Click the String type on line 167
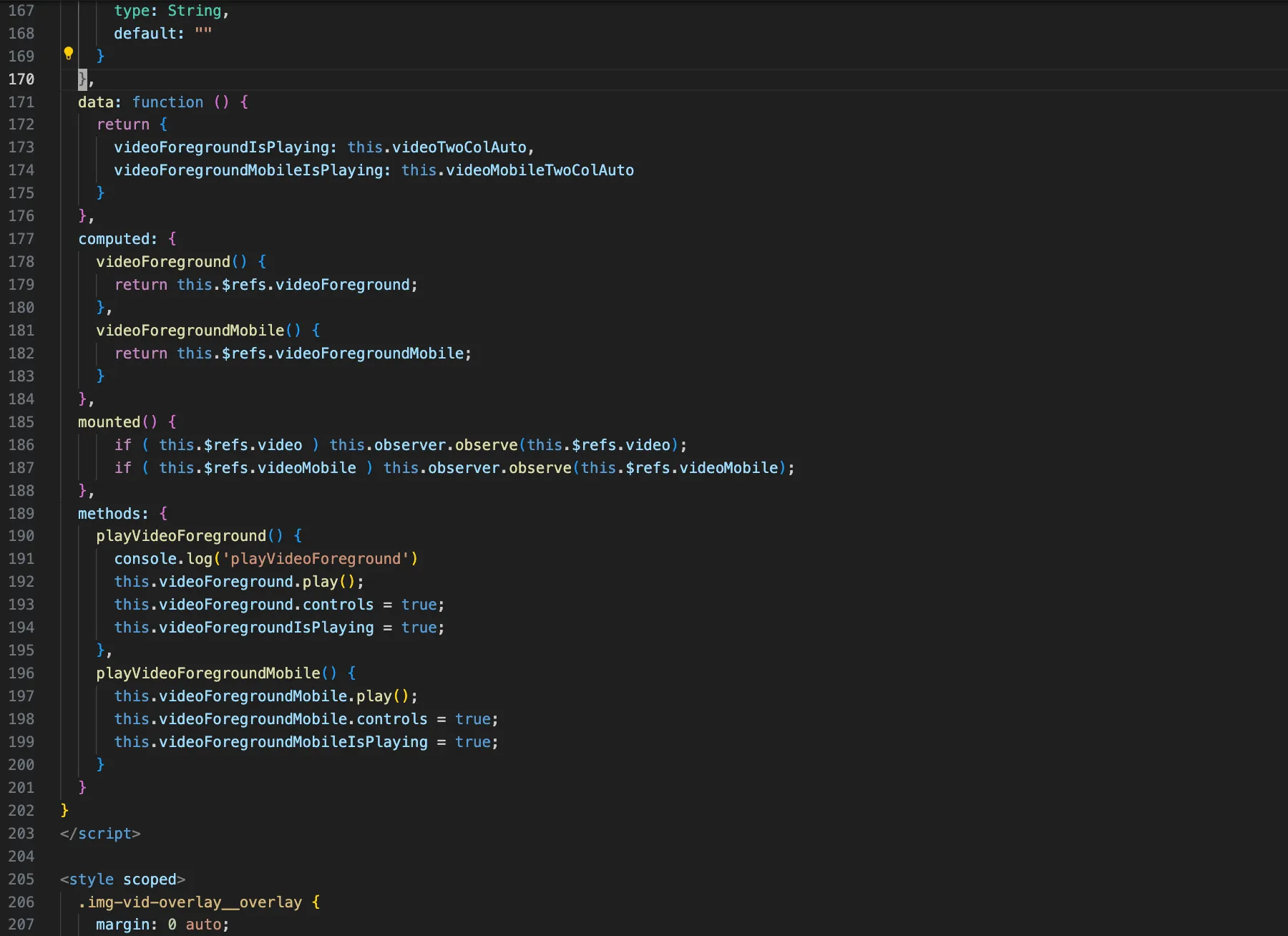 pyautogui.click(x=193, y=10)
